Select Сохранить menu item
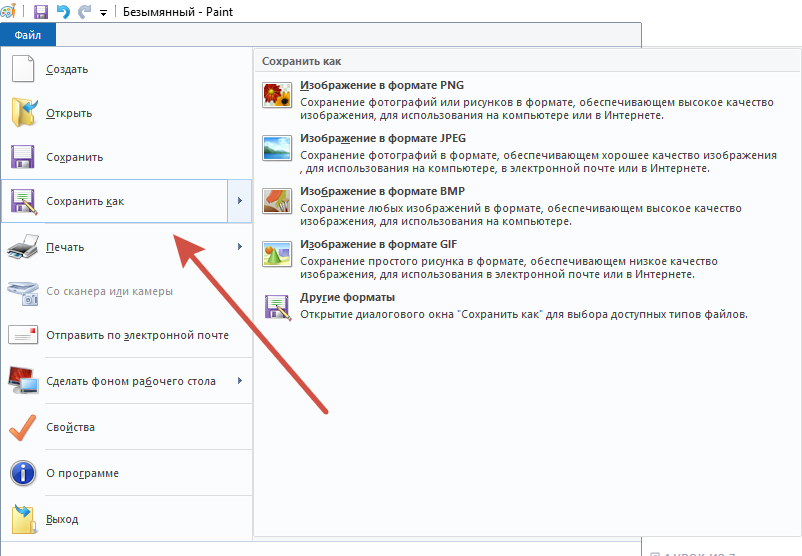The image size is (802, 556). (74, 158)
